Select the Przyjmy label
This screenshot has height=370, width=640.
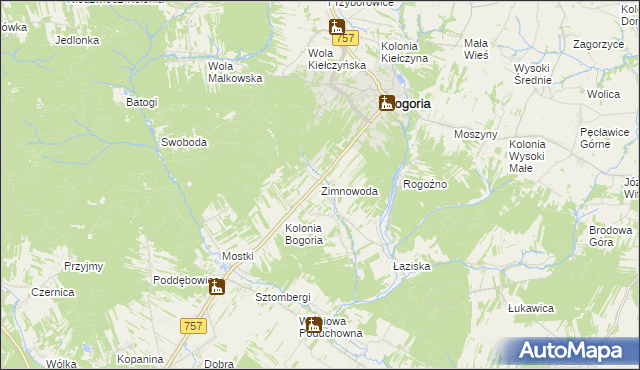[84, 267]
